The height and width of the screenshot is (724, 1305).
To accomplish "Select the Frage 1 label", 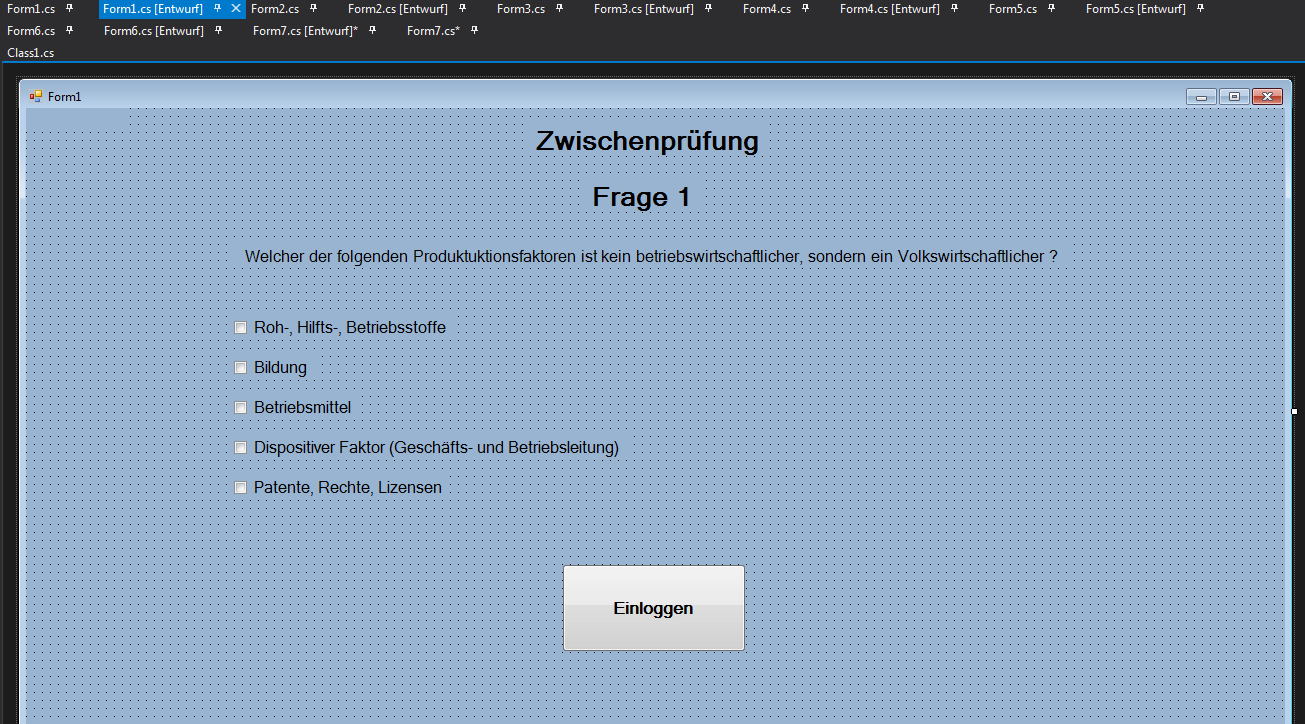I will [642, 197].
